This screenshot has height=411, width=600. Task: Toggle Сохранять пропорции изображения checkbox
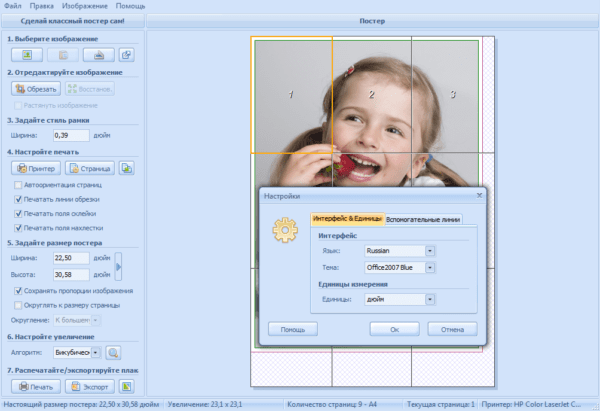click(19, 291)
